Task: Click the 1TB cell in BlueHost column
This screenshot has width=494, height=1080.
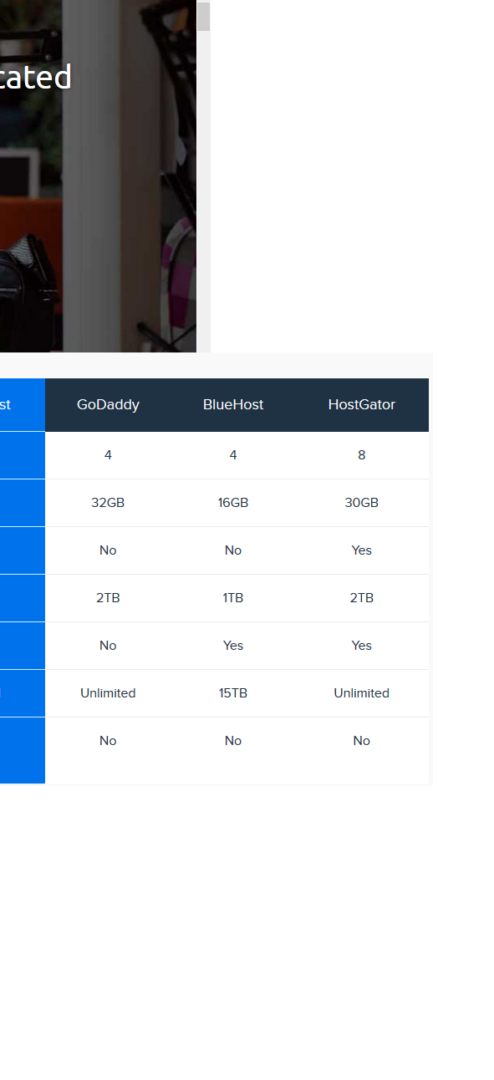Action: pos(233,598)
